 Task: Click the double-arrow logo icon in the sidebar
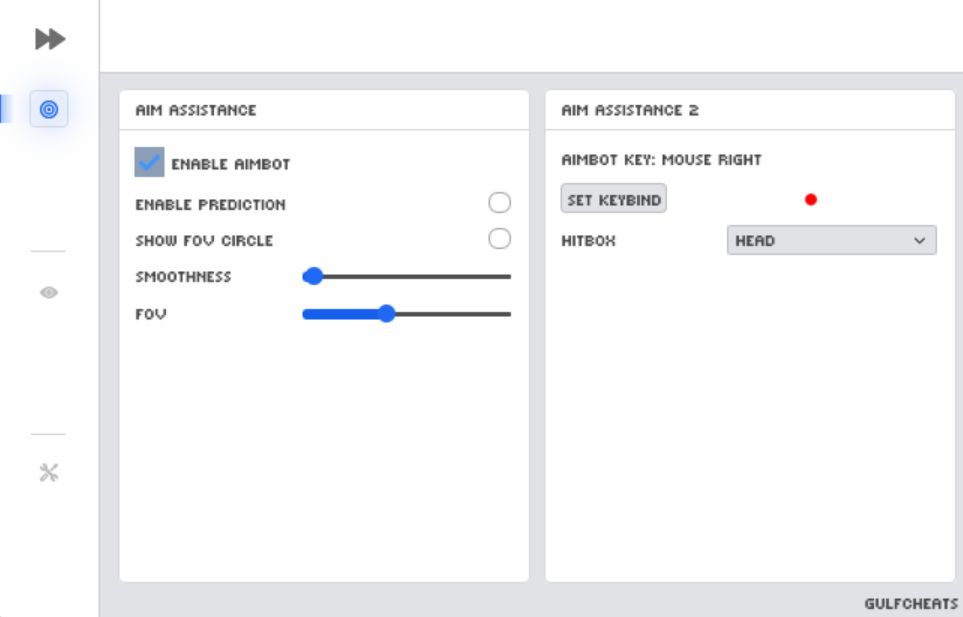coord(49,39)
